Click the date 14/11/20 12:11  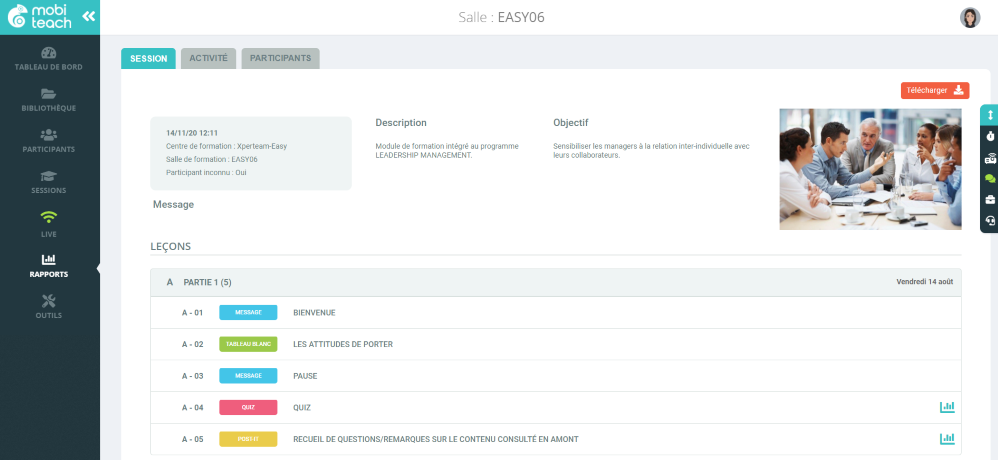[192, 133]
